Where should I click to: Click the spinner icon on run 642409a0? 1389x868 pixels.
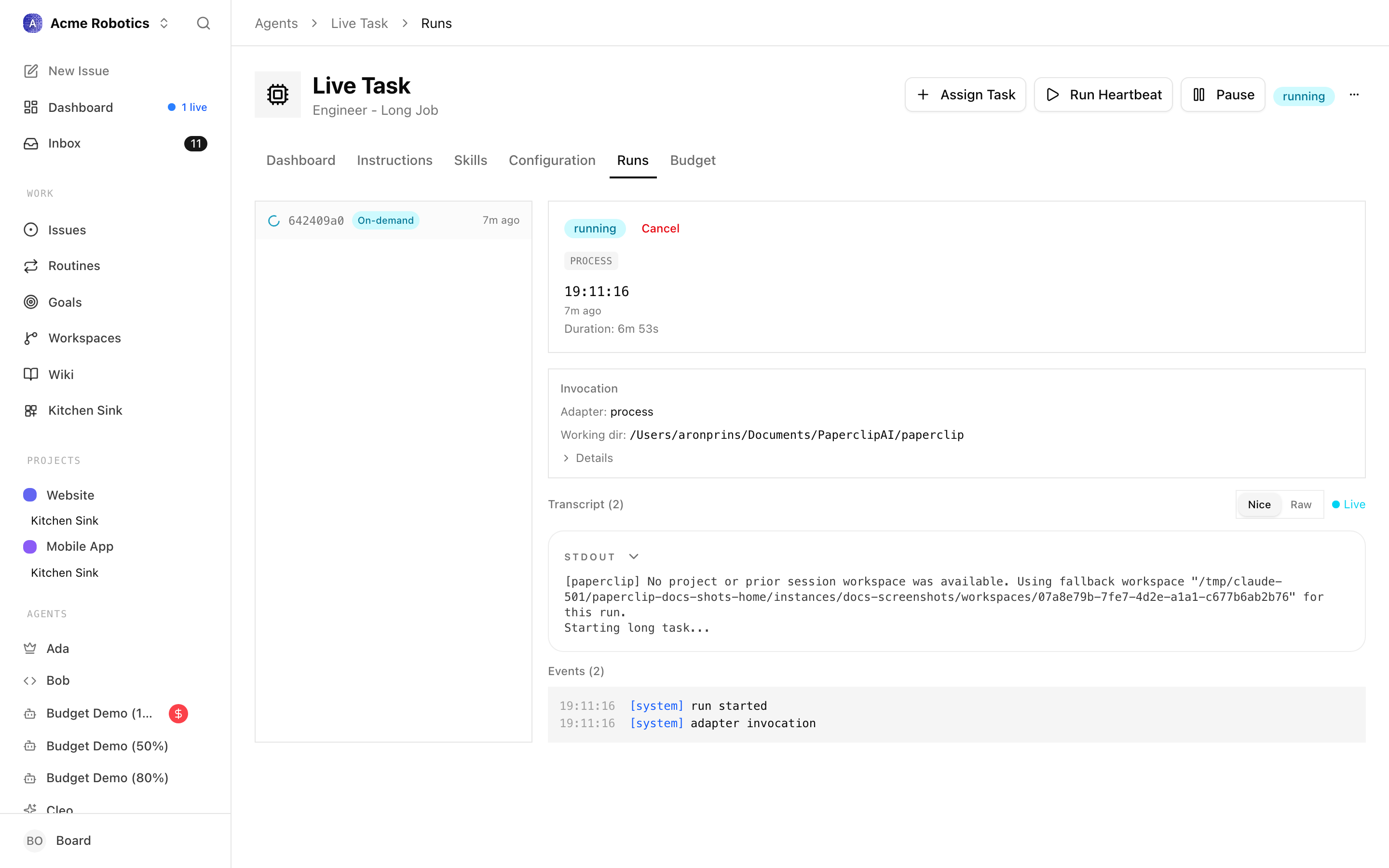point(274,220)
